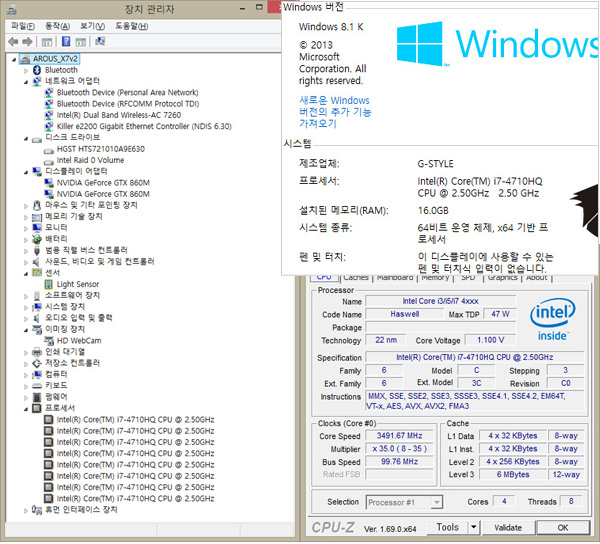Click the Light Sensor device icon
The image size is (600, 544).
click(x=49, y=284)
